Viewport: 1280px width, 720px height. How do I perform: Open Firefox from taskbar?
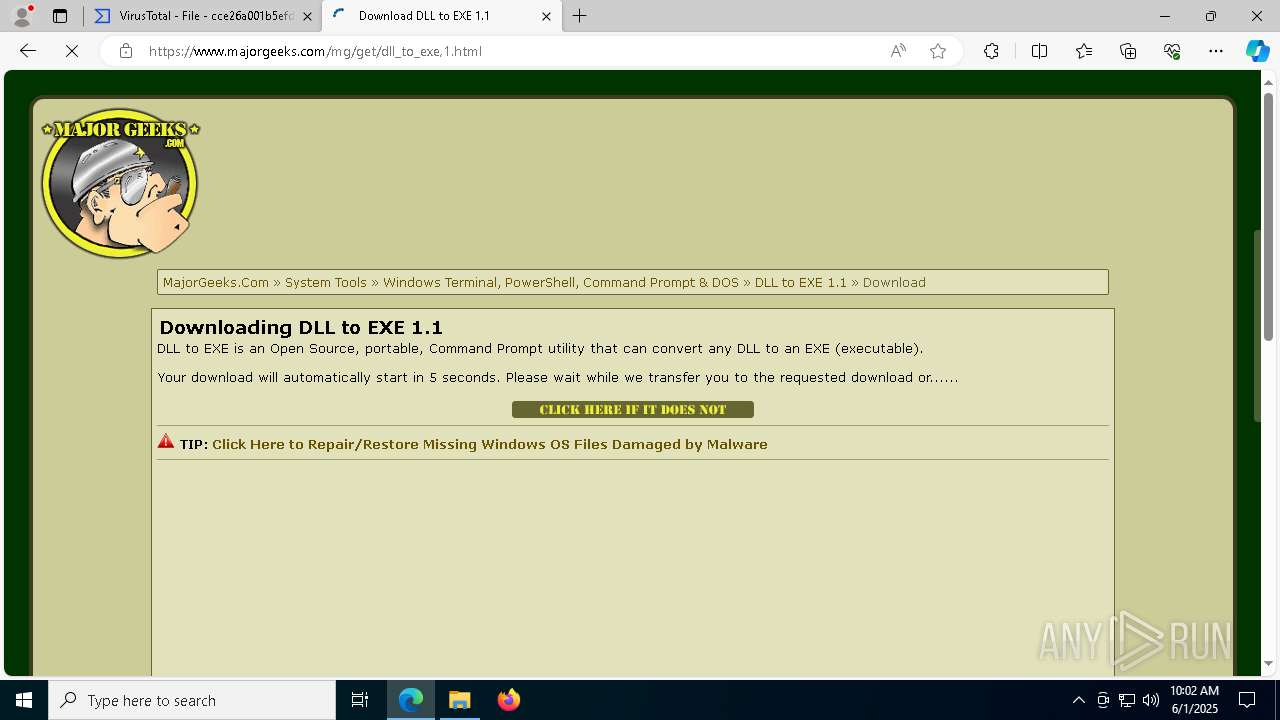tap(509, 700)
